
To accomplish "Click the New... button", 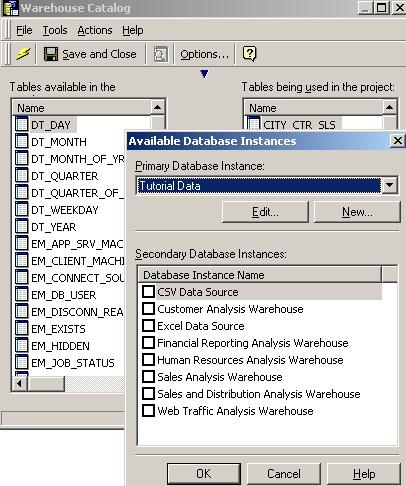I will (357, 212).
